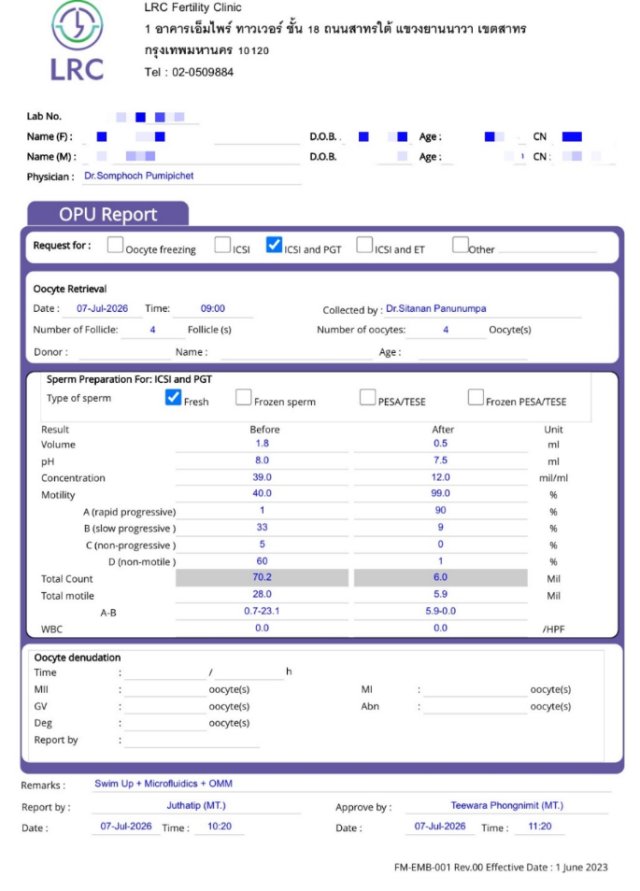Image resolution: width=640 pixels, height=891 pixels.
Task: Click the Other request text line
Action: (x=548, y=248)
